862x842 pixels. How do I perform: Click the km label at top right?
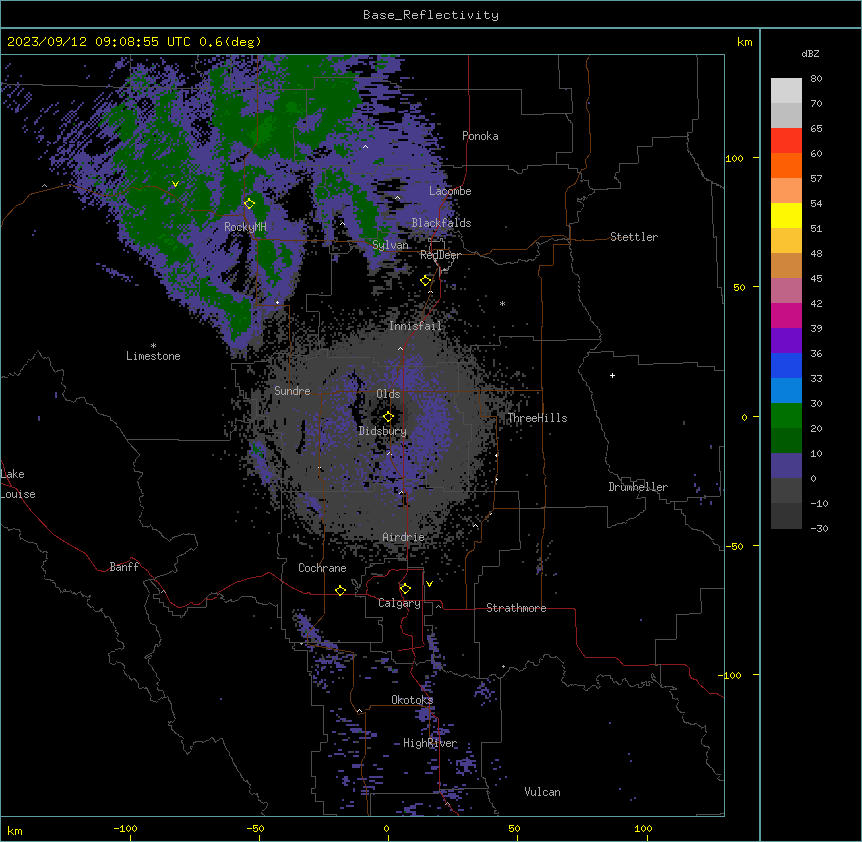pos(744,42)
